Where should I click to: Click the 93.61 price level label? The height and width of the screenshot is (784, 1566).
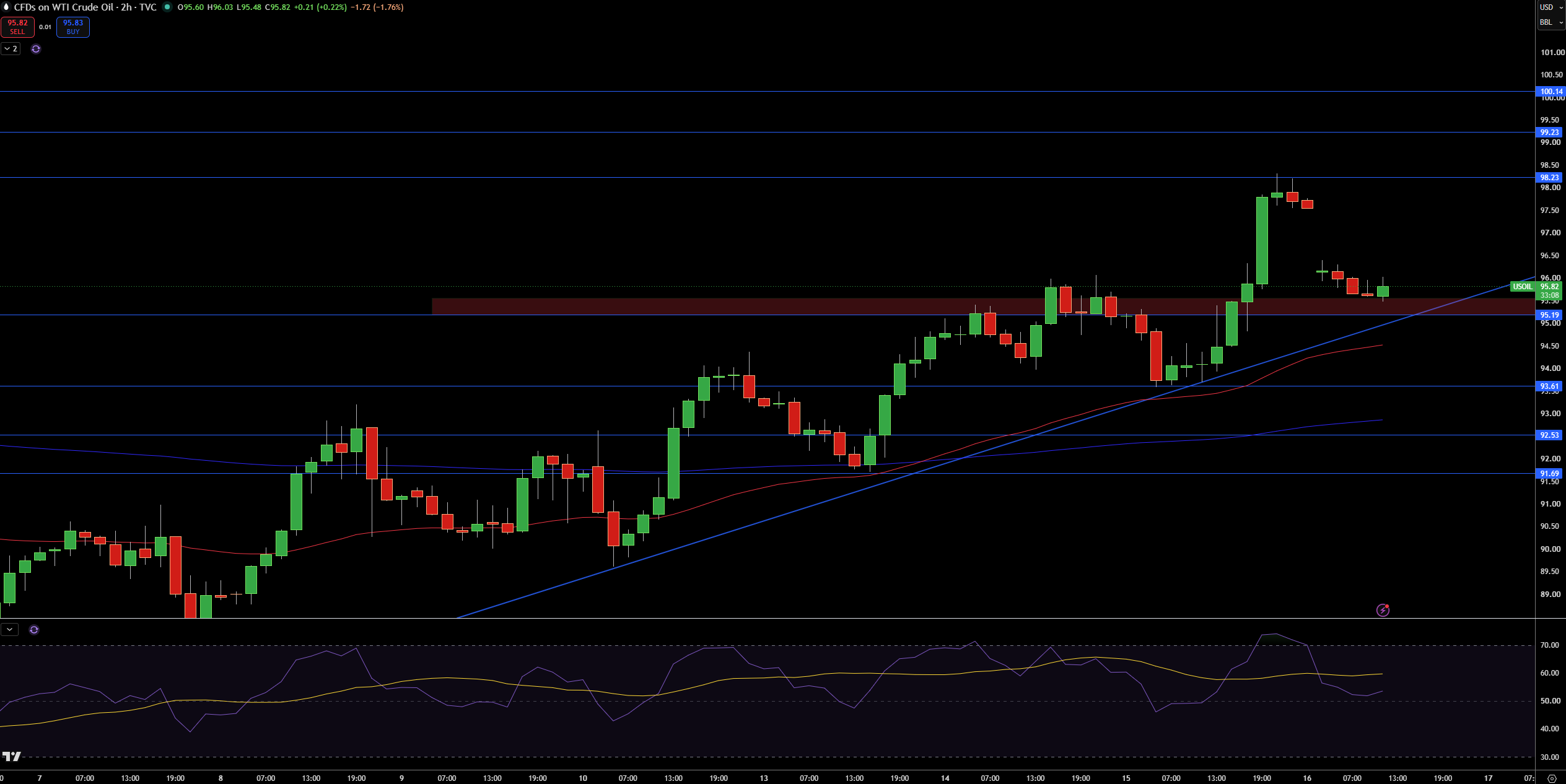(1549, 386)
